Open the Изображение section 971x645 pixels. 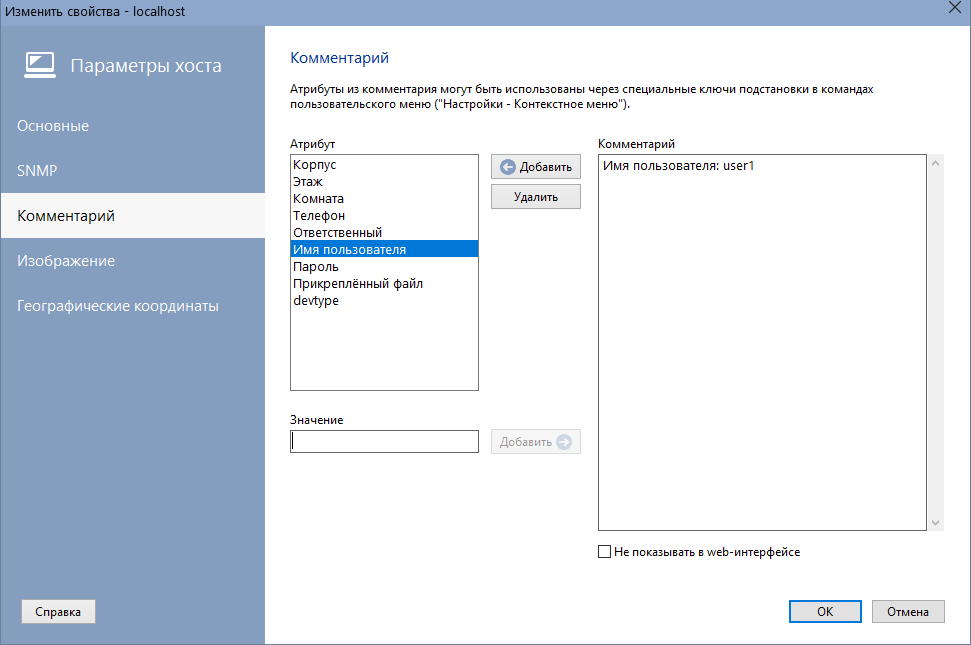pos(133,261)
